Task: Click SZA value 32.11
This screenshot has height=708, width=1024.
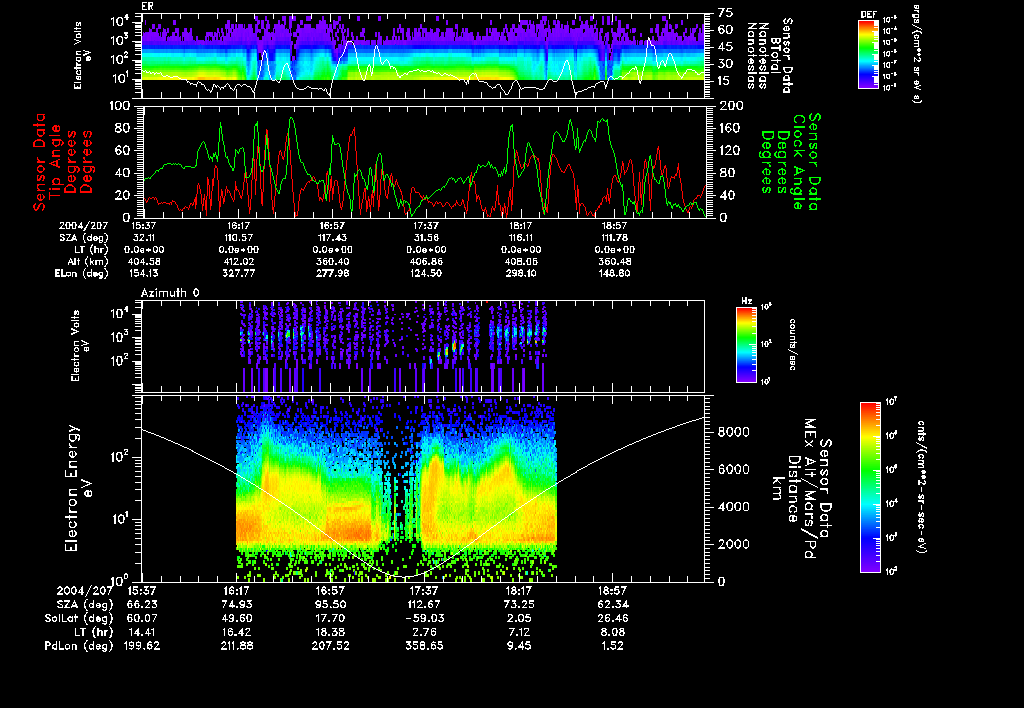Action: [x=144, y=238]
